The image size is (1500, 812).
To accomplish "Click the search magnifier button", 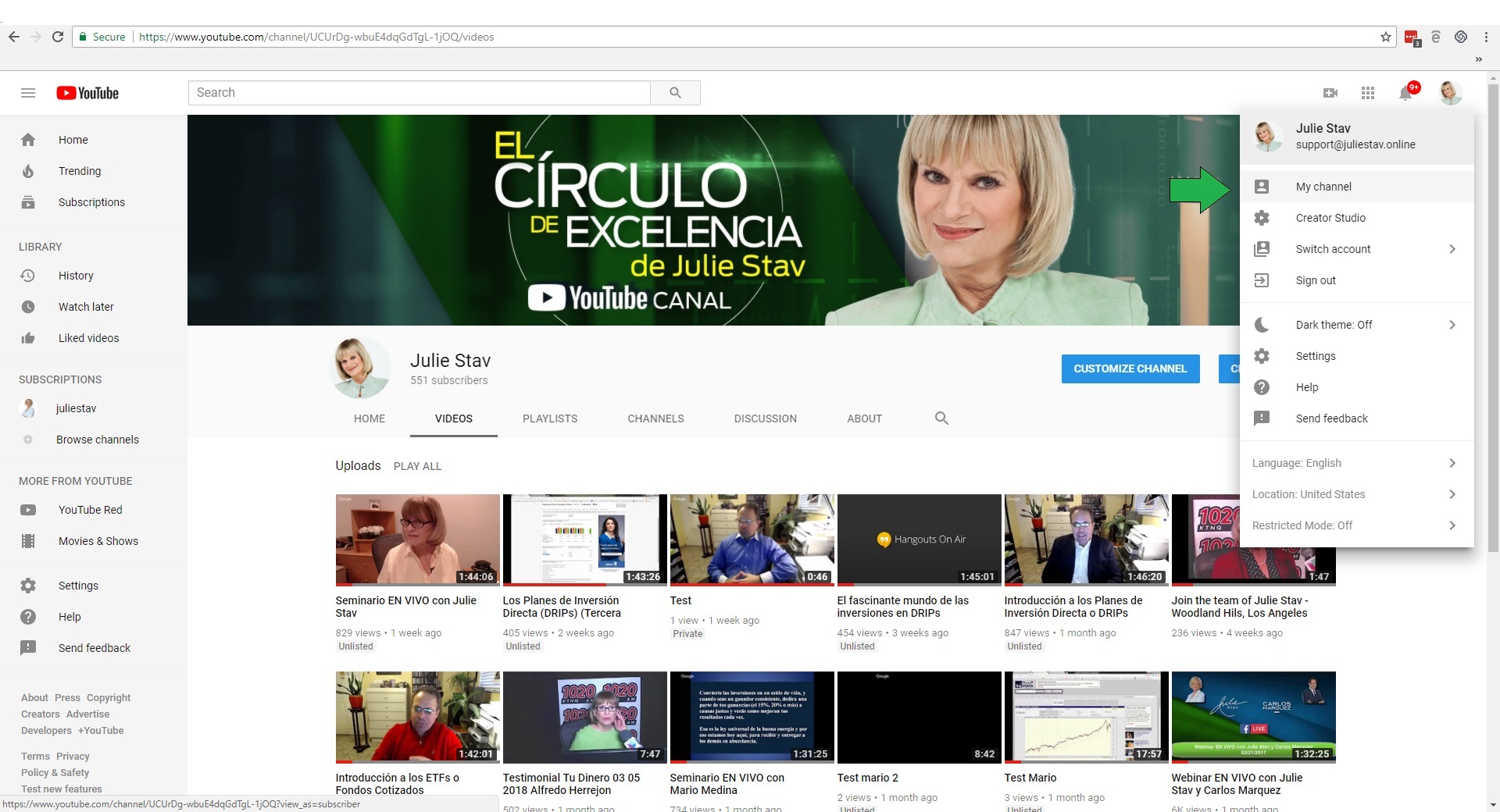I will tap(675, 93).
